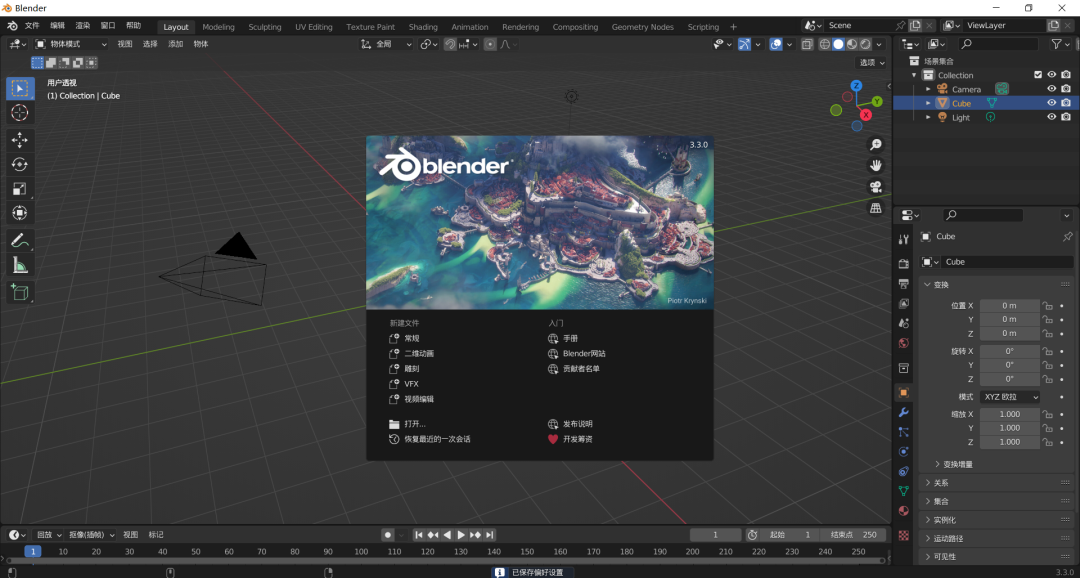This screenshot has height=578, width=1080.
Task: Select the Measure tool
Action: pos(20,264)
